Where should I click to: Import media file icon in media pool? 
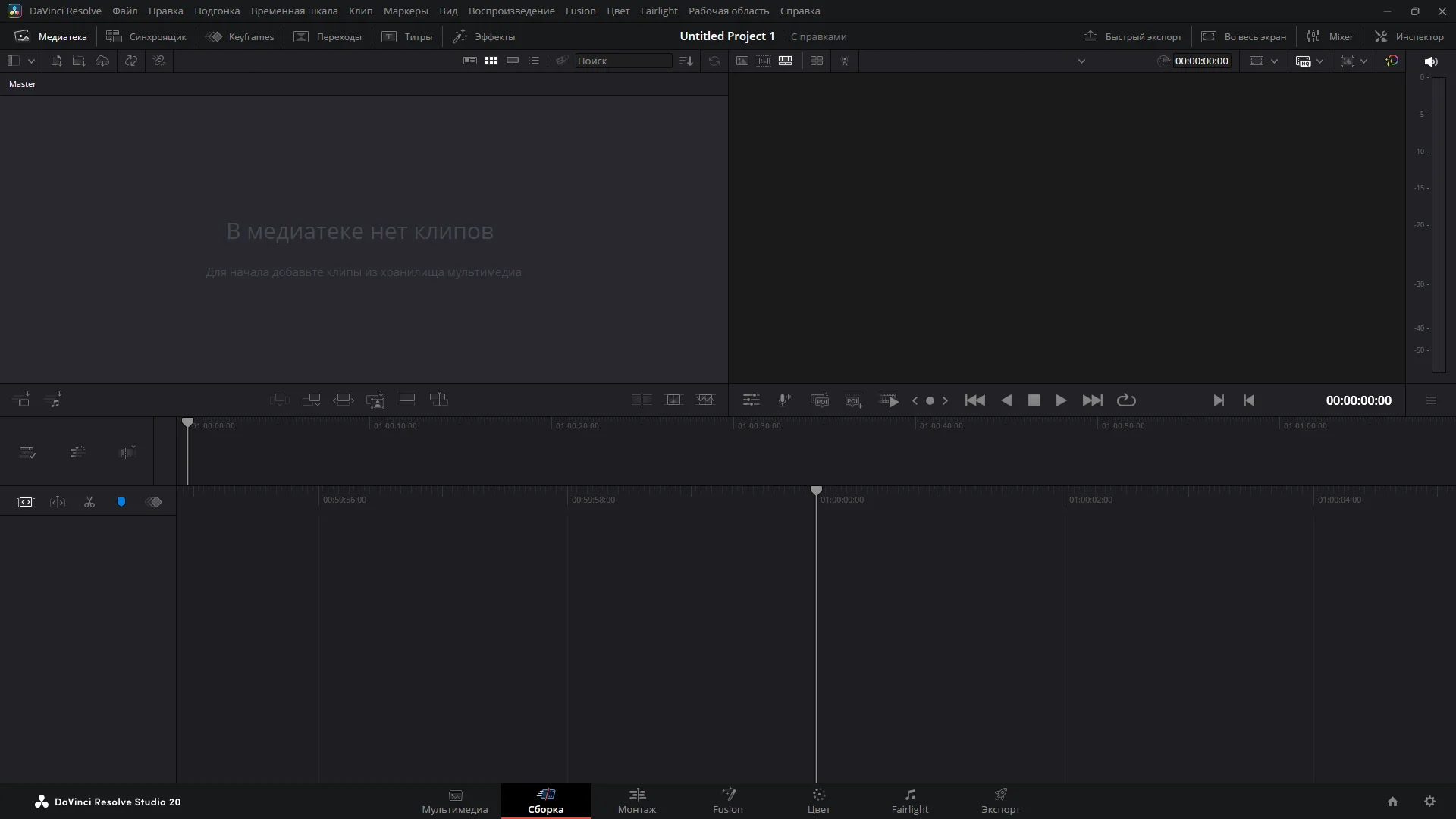click(56, 61)
